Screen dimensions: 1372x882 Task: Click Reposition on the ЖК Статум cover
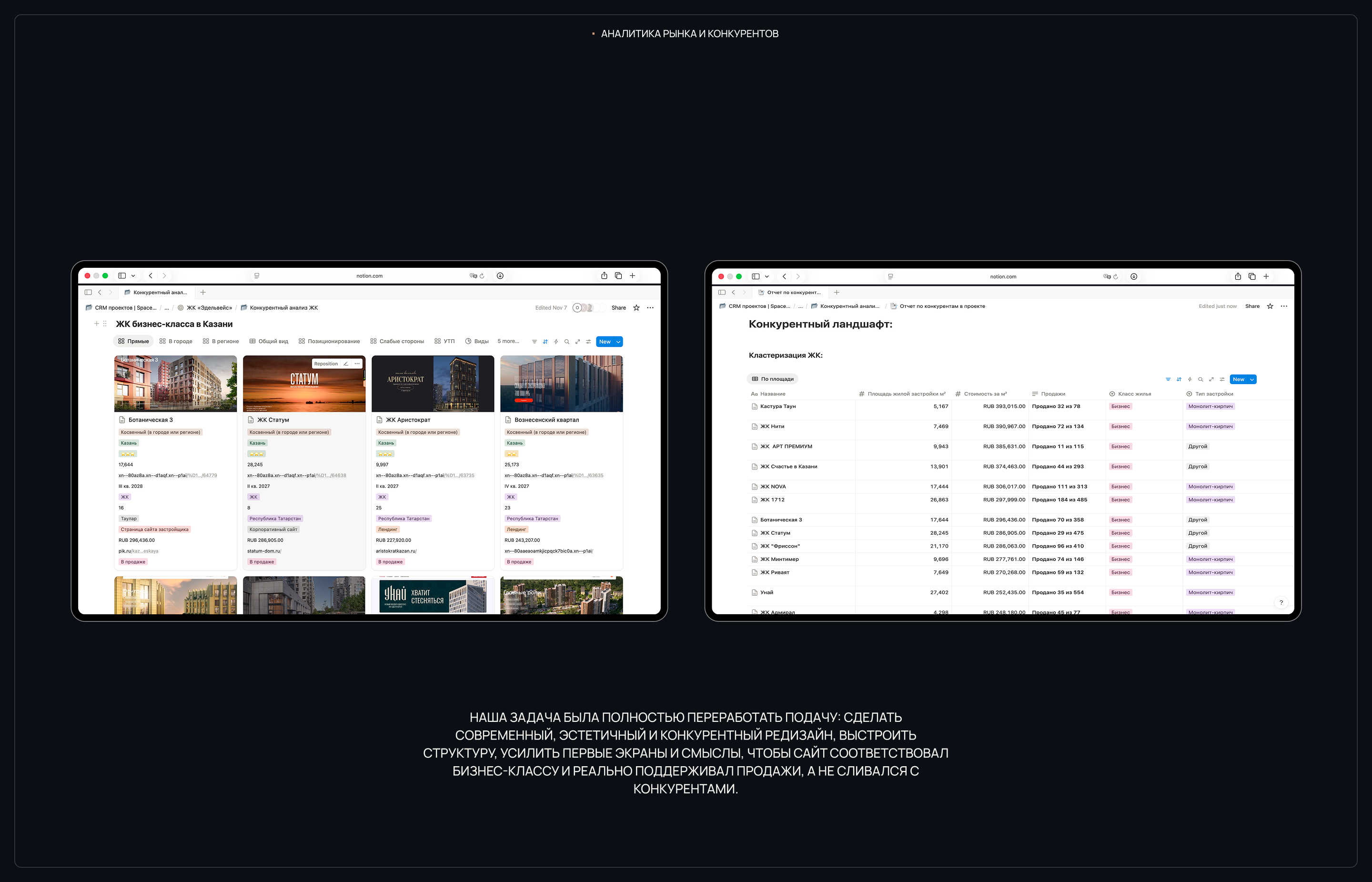(x=326, y=364)
